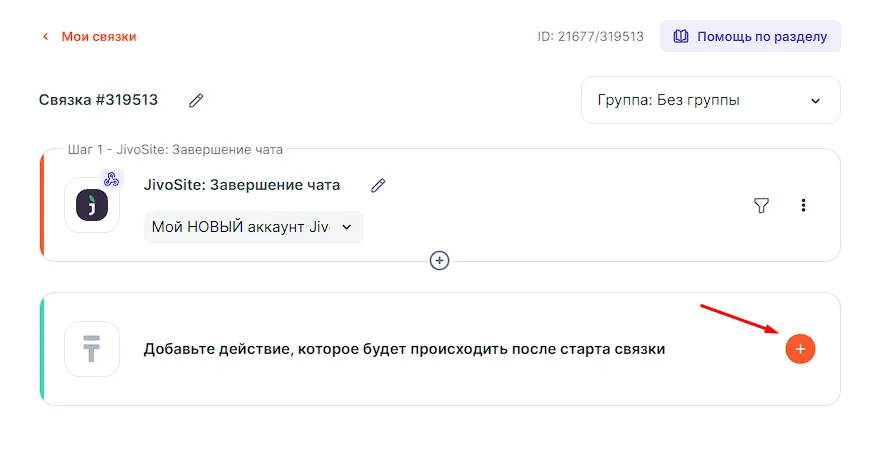Click the JivoSite app logo icon
Viewport: 887px width, 452px height.
coord(92,205)
